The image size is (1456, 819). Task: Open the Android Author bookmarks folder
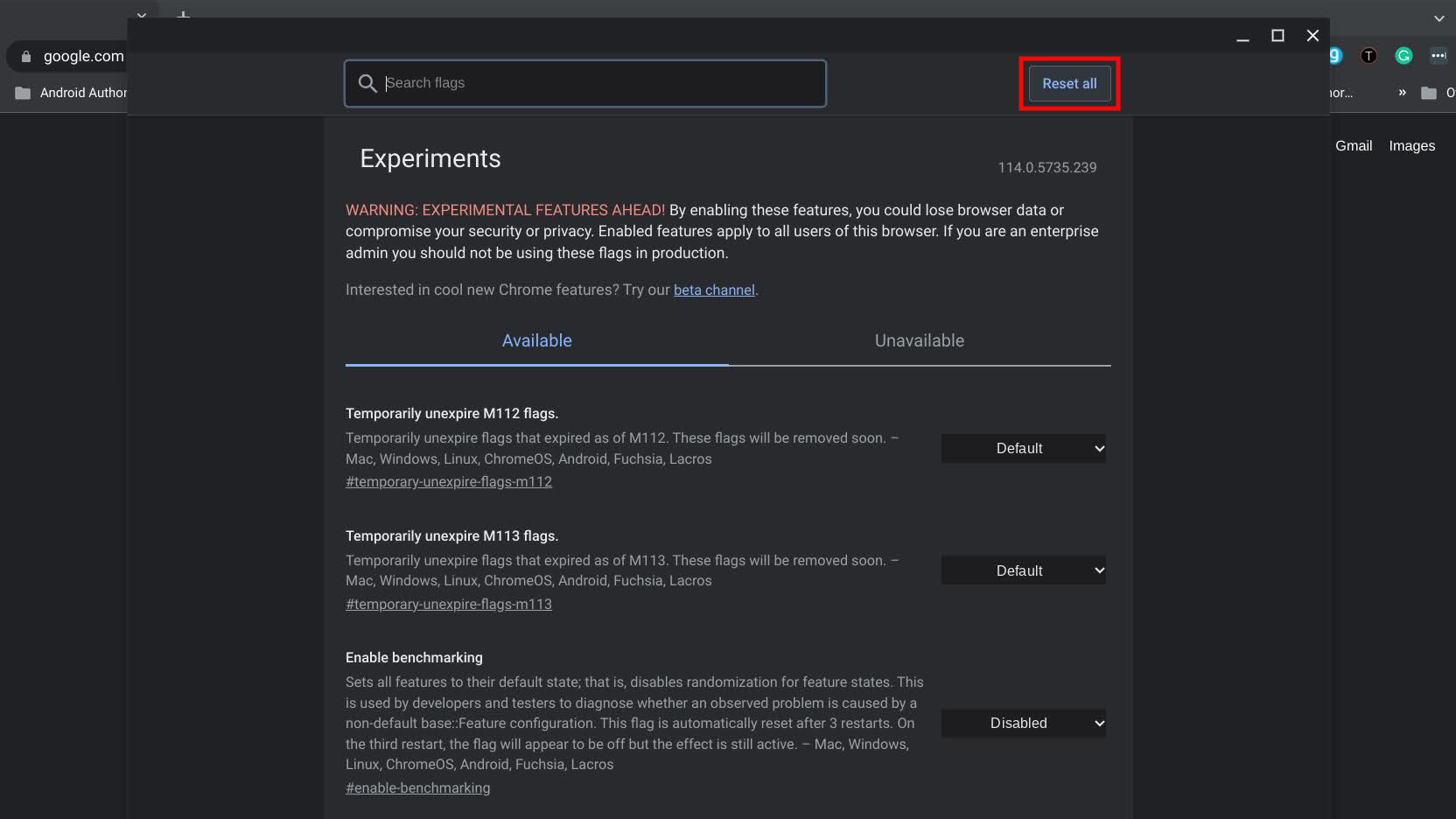72,93
